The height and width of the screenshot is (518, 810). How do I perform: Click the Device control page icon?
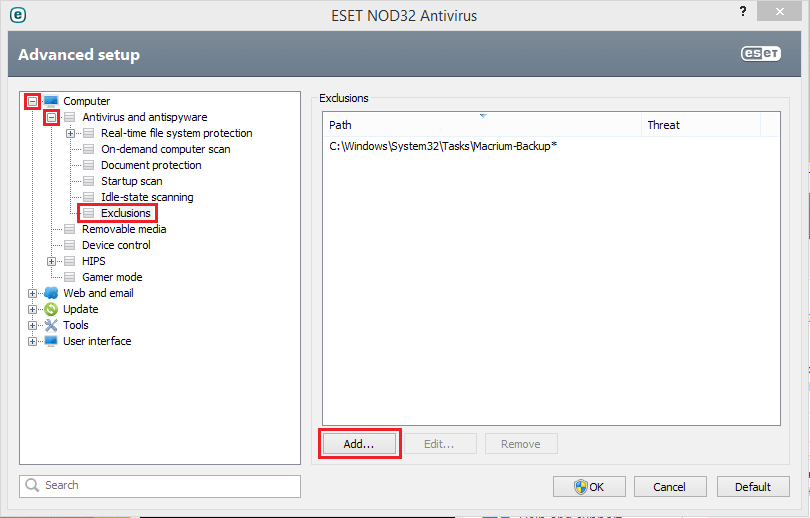tap(70, 245)
